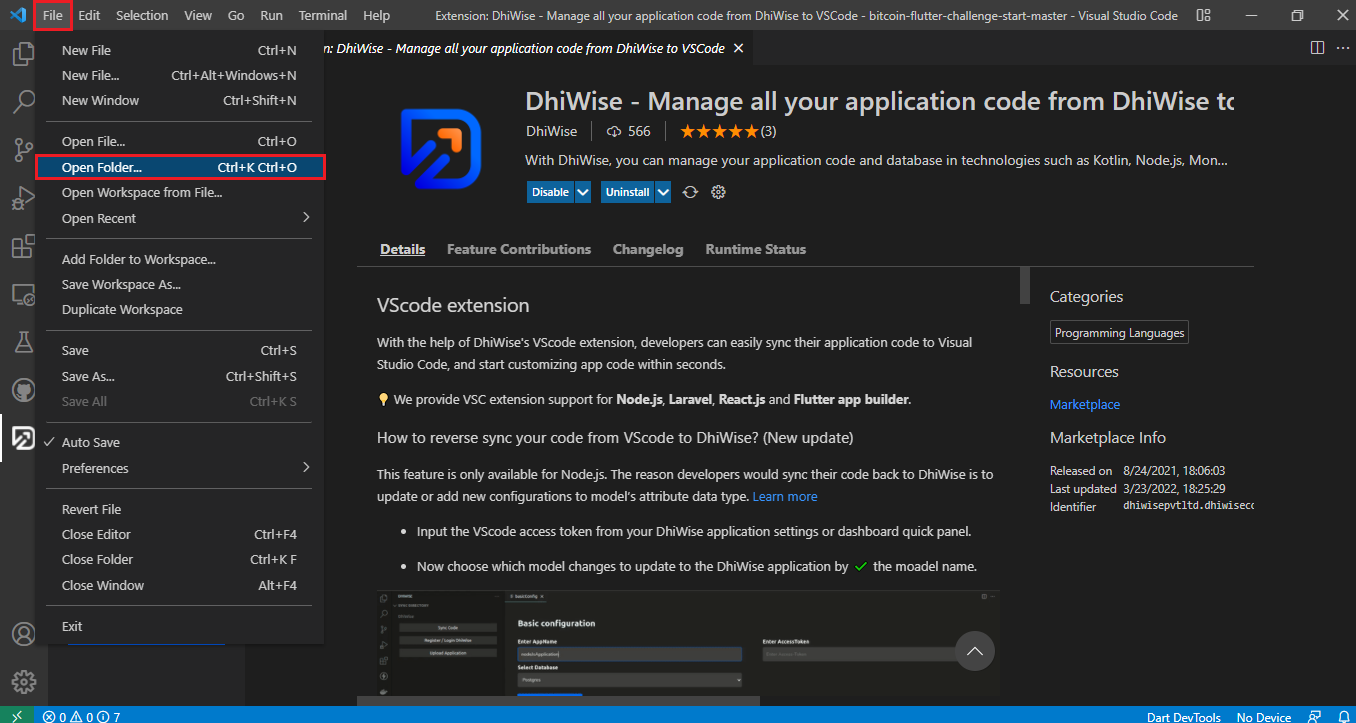1356x723 pixels.
Task: Expand the Preferences submenu
Action: click(179, 468)
